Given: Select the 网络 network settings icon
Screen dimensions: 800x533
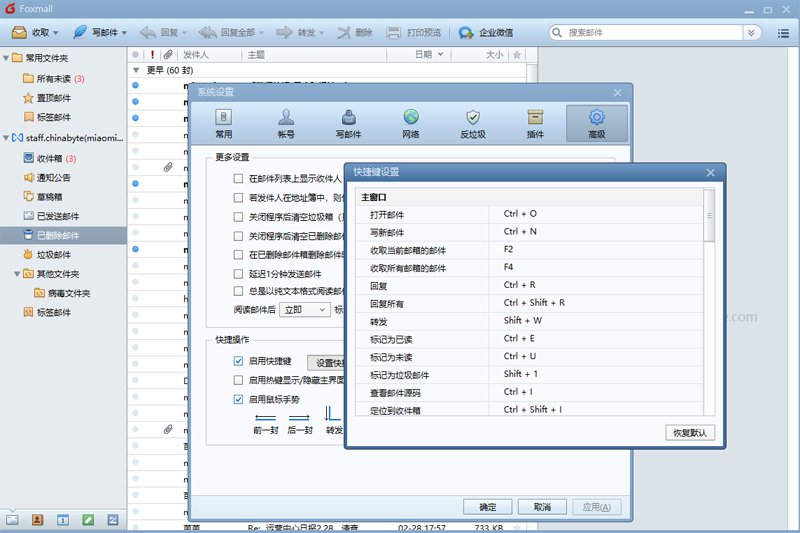Looking at the screenshot, I should 410,117.
